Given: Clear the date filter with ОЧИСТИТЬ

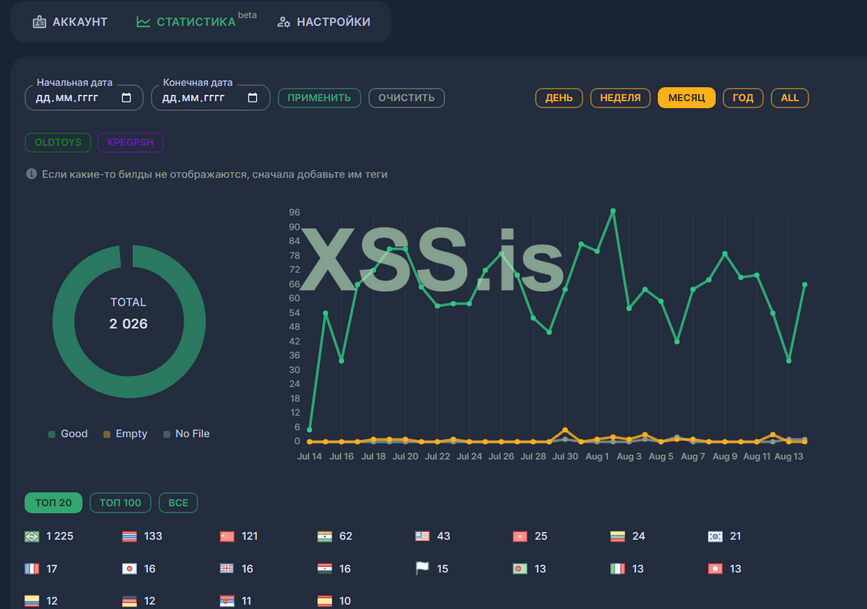Looking at the screenshot, I should 406,98.
